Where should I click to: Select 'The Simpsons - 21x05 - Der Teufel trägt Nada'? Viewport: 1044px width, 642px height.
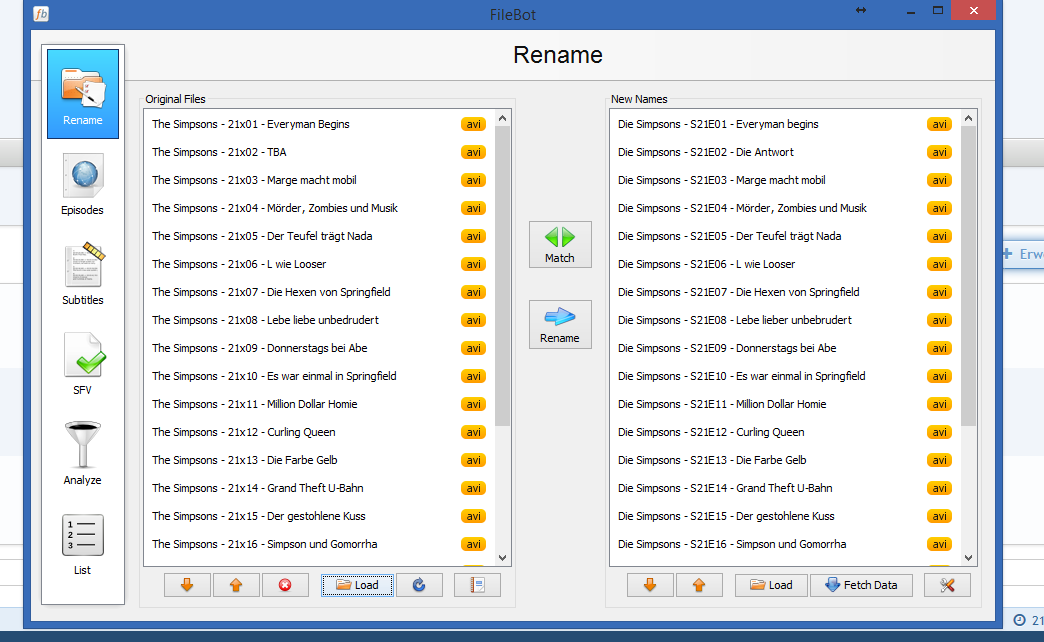(320, 236)
